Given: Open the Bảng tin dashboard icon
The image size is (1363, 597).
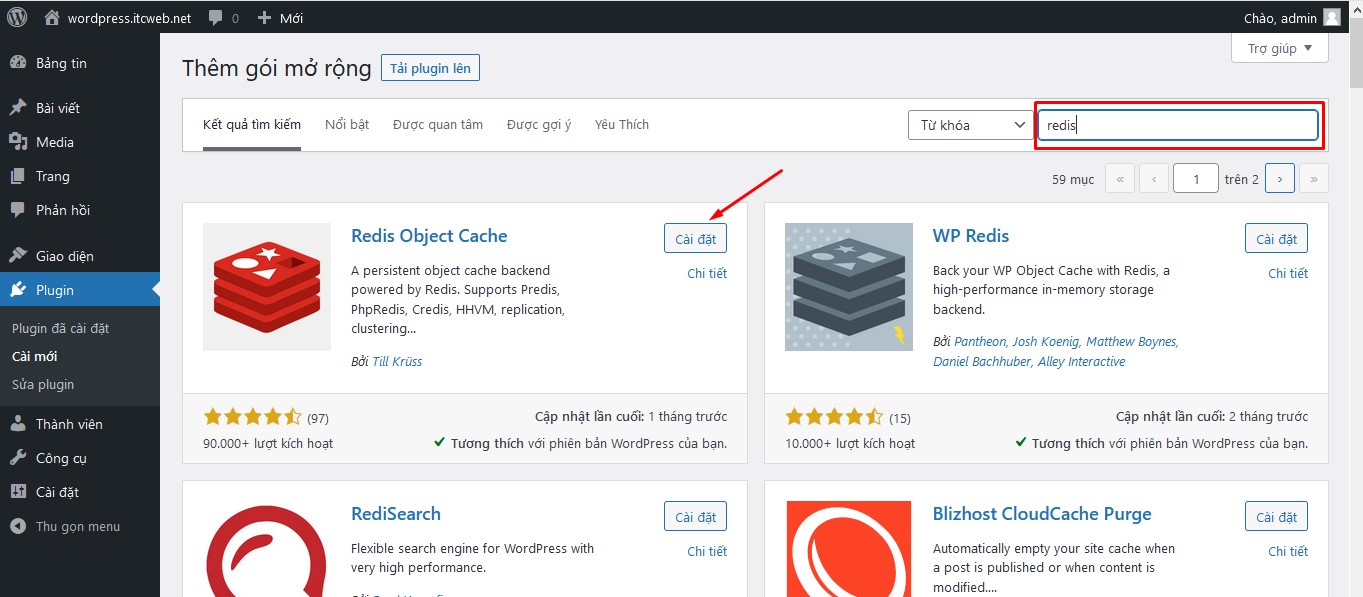Looking at the screenshot, I should click(x=19, y=62).
